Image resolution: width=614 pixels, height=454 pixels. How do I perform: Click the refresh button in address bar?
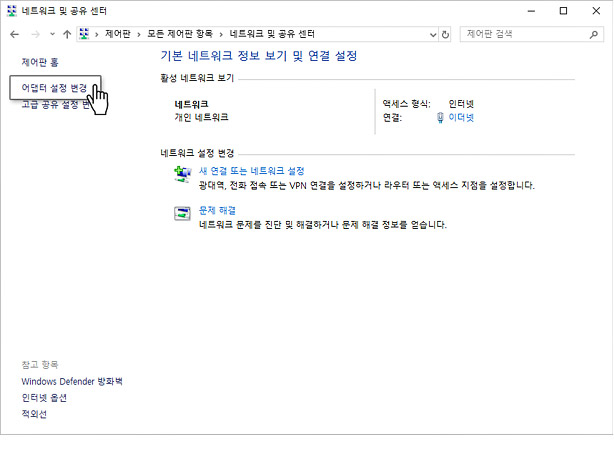click(x=445, y=34)
